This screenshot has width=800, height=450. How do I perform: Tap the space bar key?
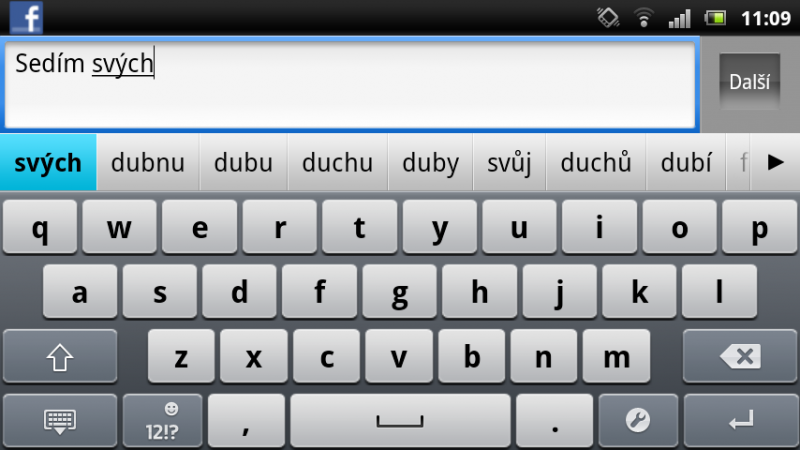(400, 420)
